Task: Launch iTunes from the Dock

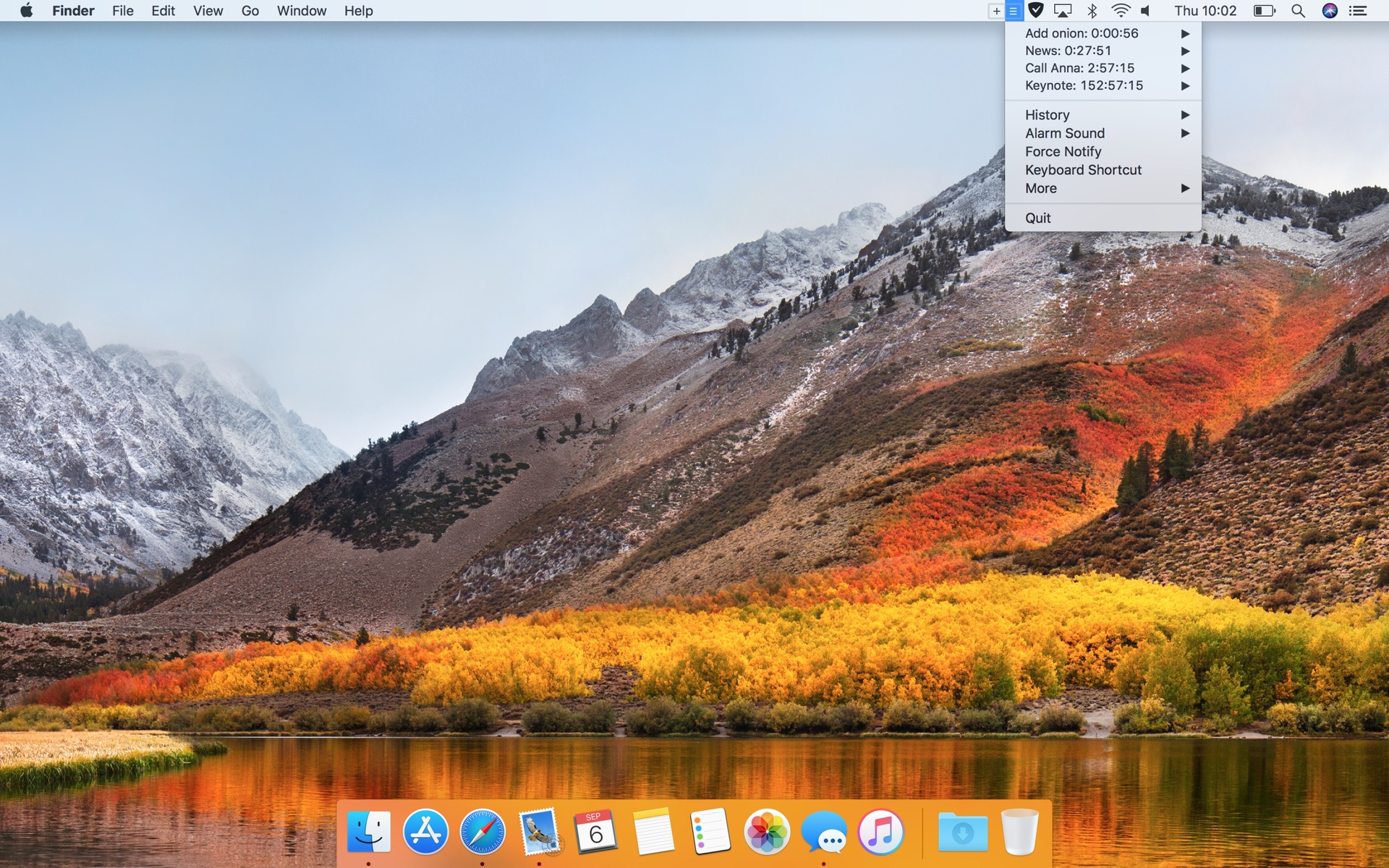Action: (880, 831)
